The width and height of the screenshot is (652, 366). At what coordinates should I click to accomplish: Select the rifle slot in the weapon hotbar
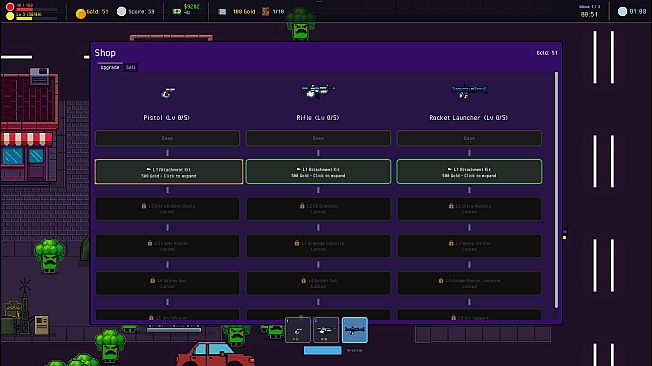pyautogui.click(x=326, y=330)
